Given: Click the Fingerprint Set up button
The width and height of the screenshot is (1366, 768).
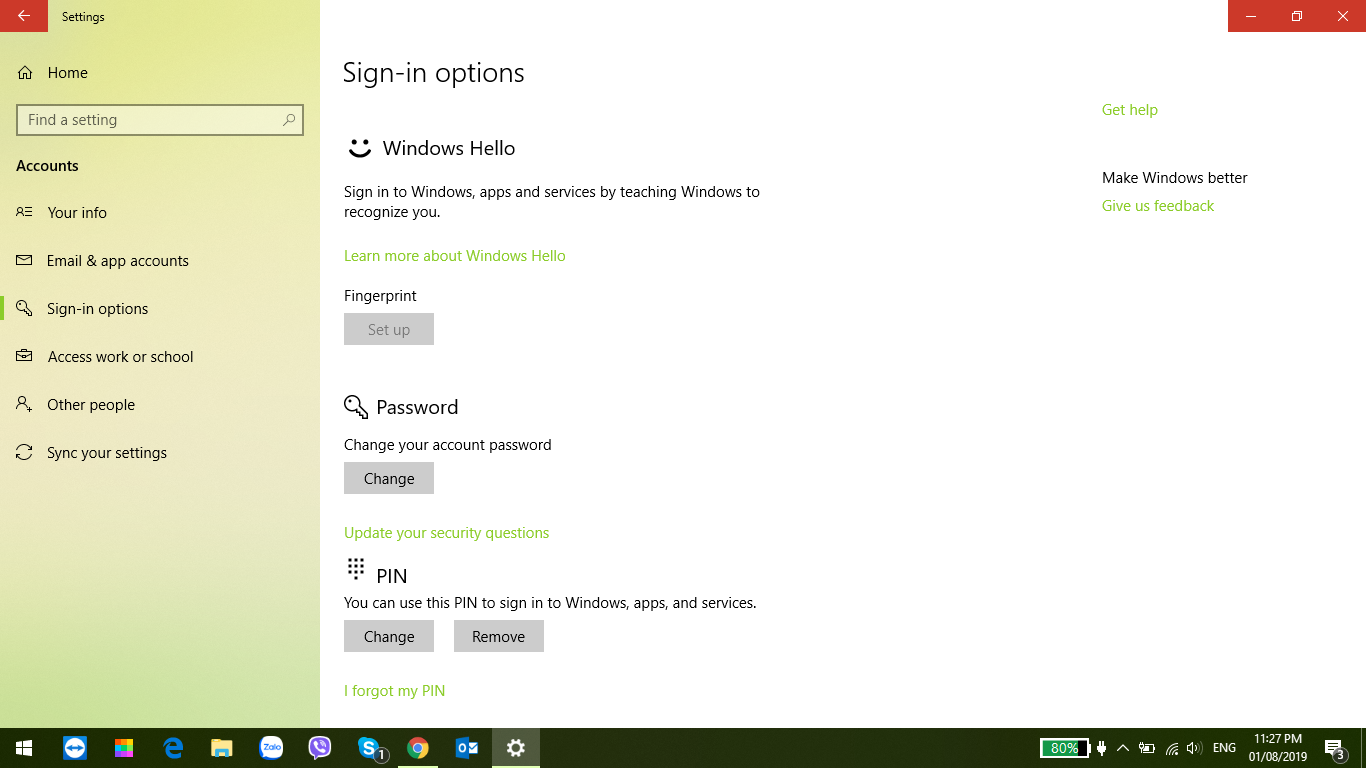Looking at the screenshot, I should coord(389,329).
